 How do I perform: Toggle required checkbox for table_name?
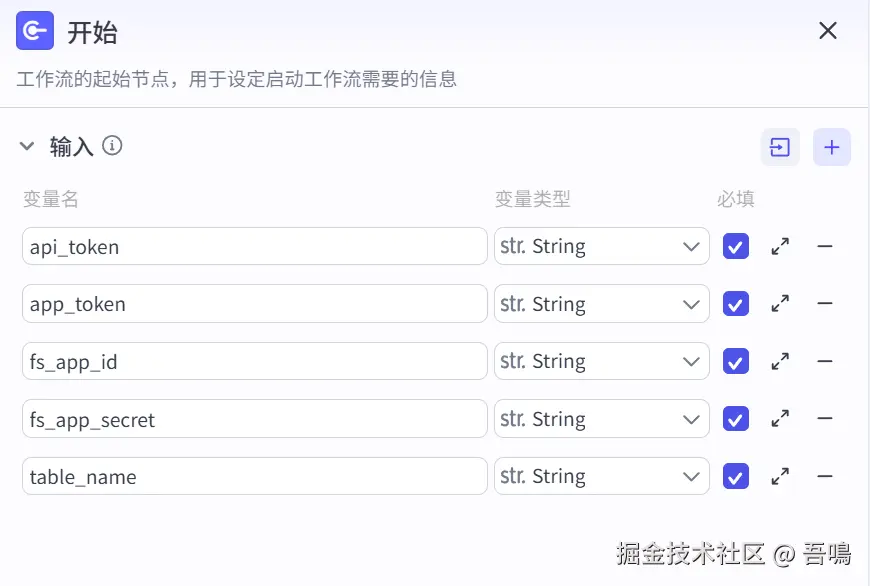point(736,476)
